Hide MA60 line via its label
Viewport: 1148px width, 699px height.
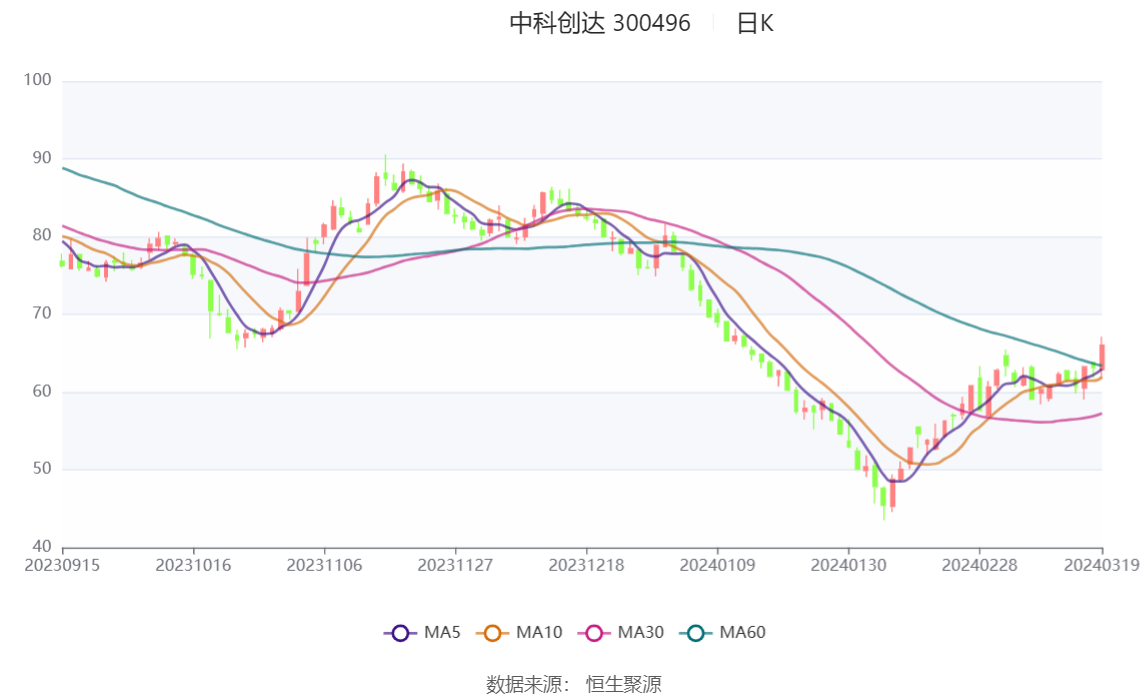(742, 632)
